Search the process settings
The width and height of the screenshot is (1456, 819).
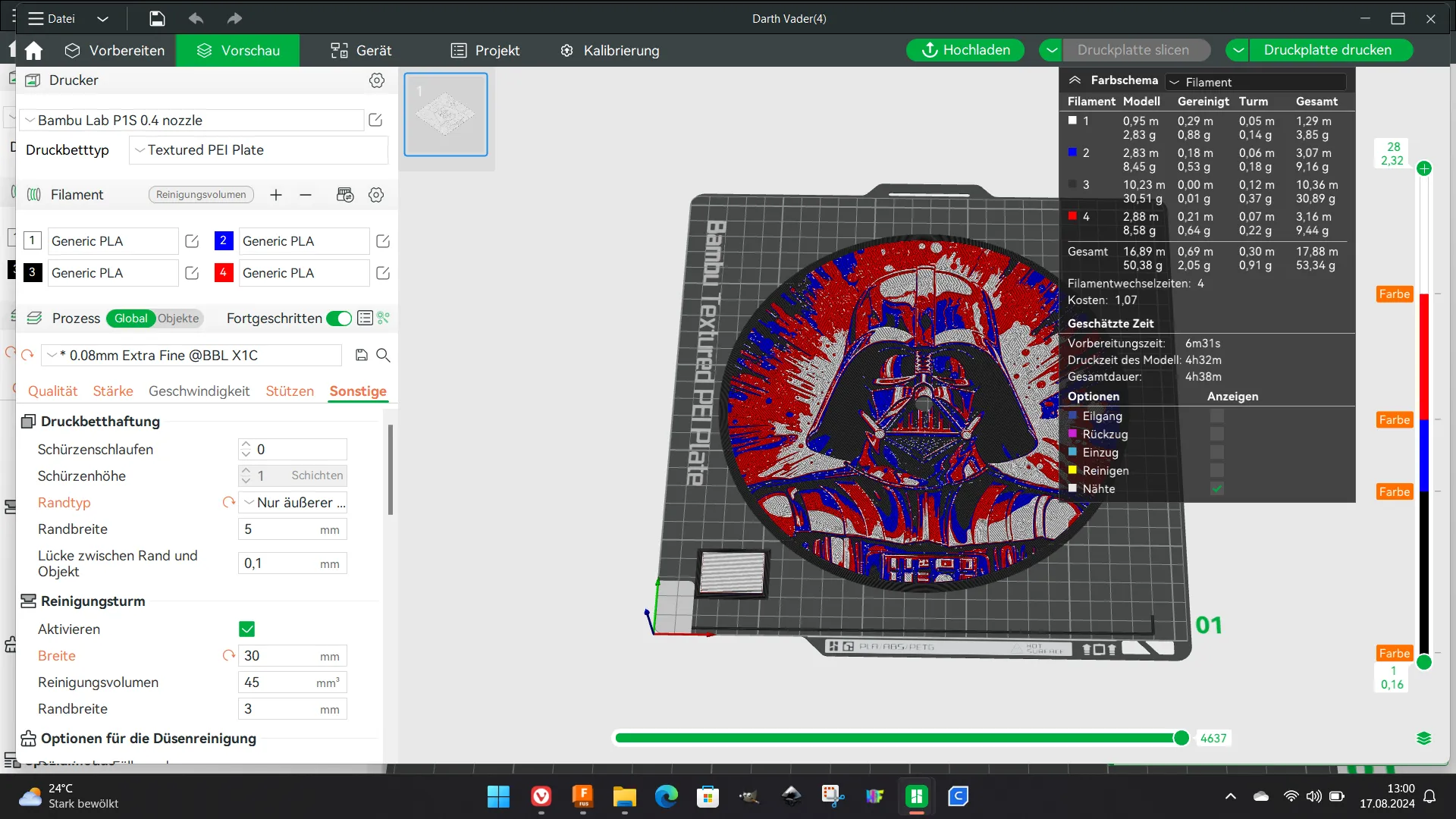click(x=384, y=355)
